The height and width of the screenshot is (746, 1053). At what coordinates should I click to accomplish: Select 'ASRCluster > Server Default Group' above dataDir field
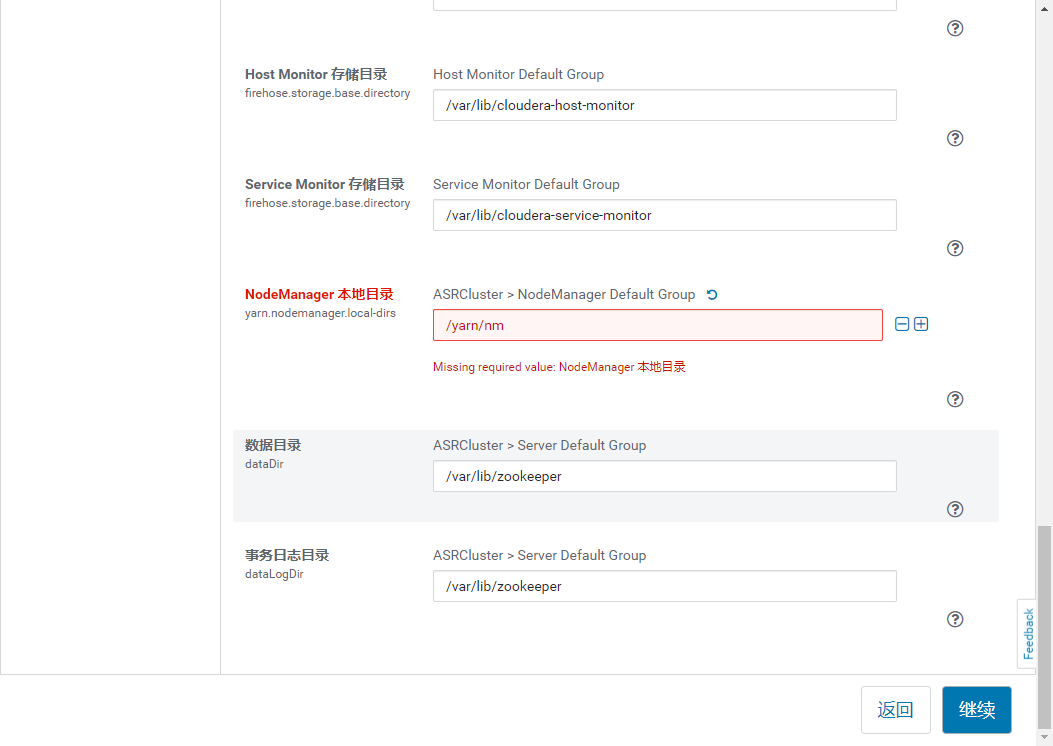pos(539,446)
